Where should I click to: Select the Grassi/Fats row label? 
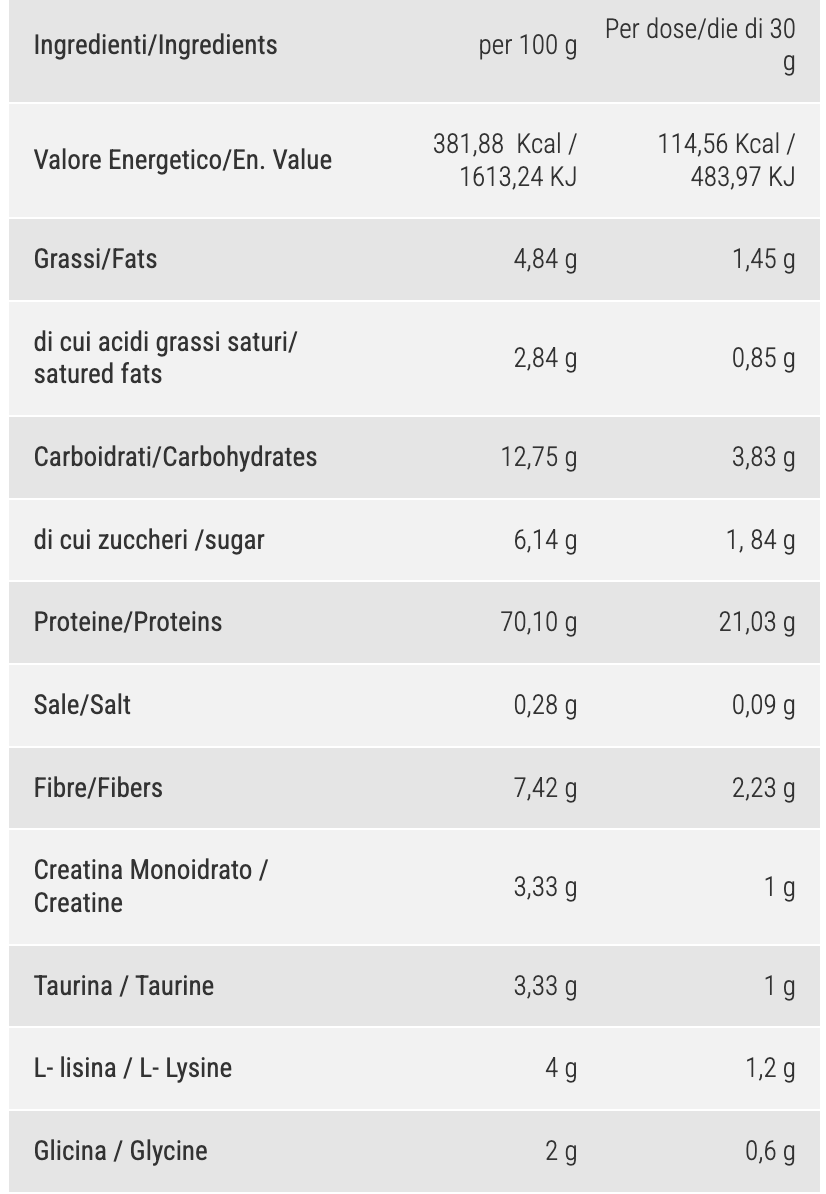pyautogui.click(x=95, y=259)
